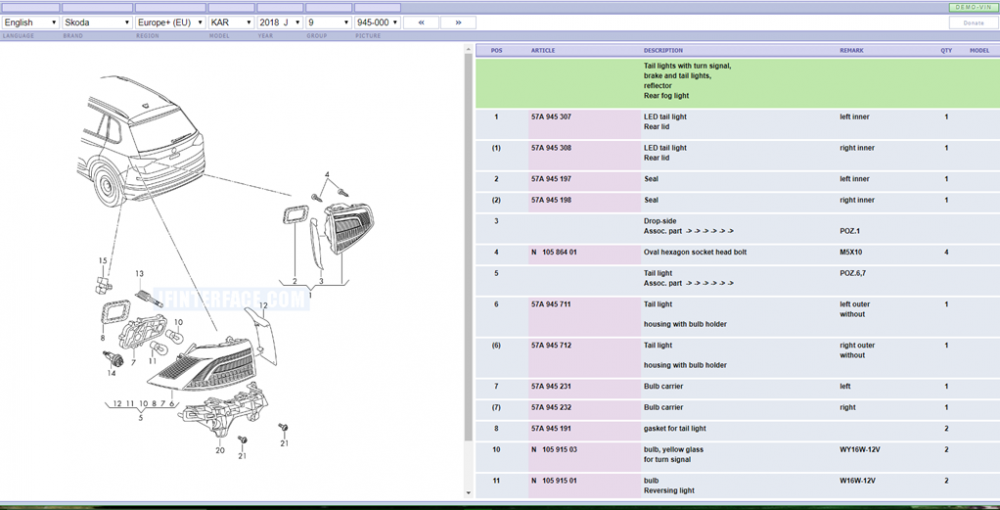This screenshot has width=1000, height=510.
Task: Open the Brand dropdown showing Skoda
Action: 96,22
